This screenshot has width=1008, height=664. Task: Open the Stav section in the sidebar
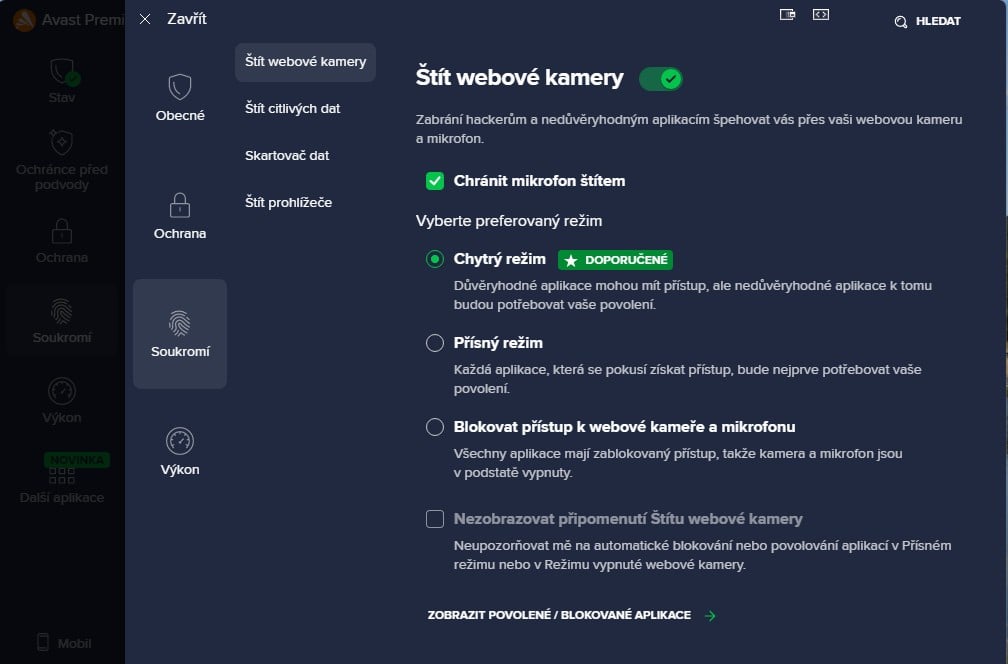[61, 77]
